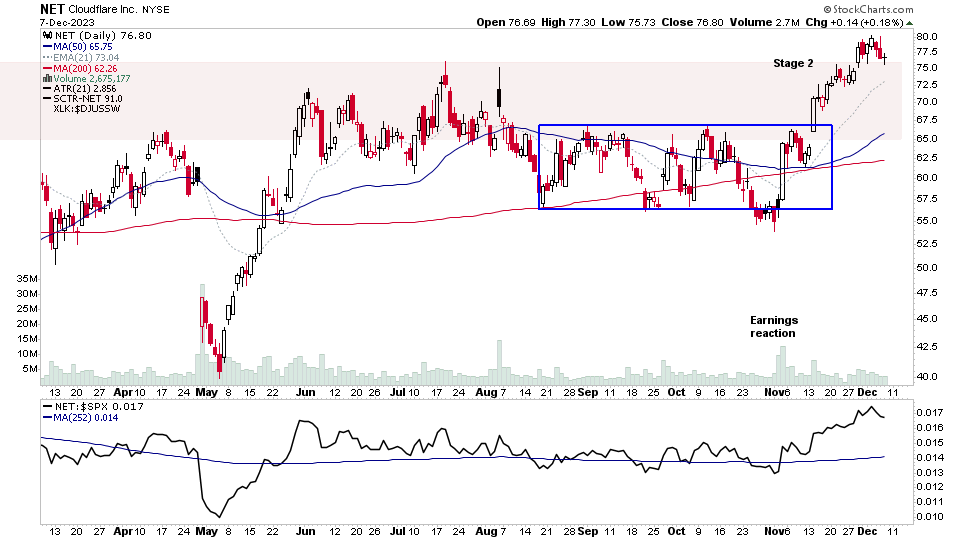Click the 0.017 relative strength axis label
The image size is (960, 540).
pyautogui.click(x=929, y=413)
